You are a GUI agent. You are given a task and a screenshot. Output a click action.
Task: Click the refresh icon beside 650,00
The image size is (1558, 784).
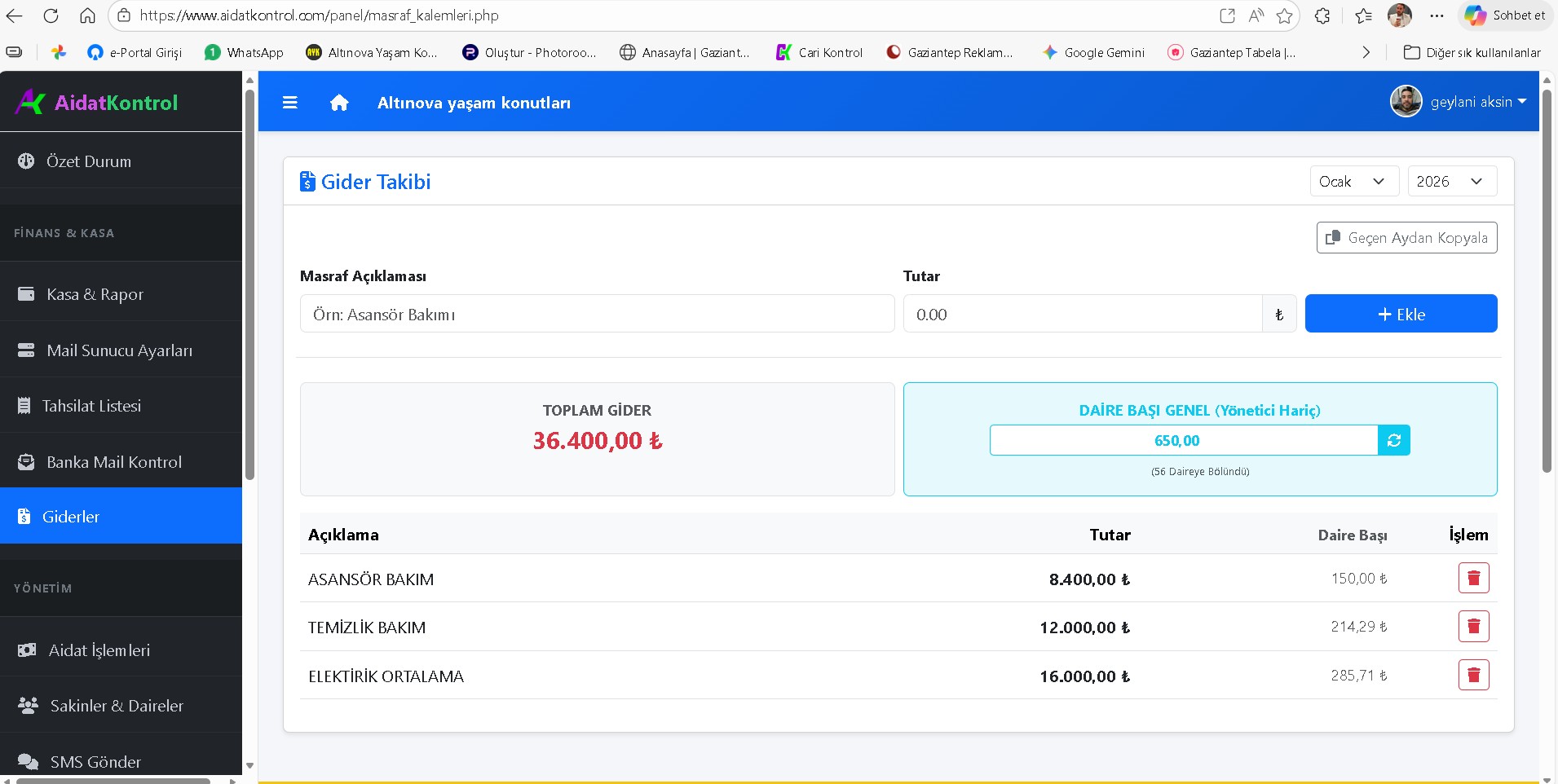pyautogui.click(x=1394, y=441)
